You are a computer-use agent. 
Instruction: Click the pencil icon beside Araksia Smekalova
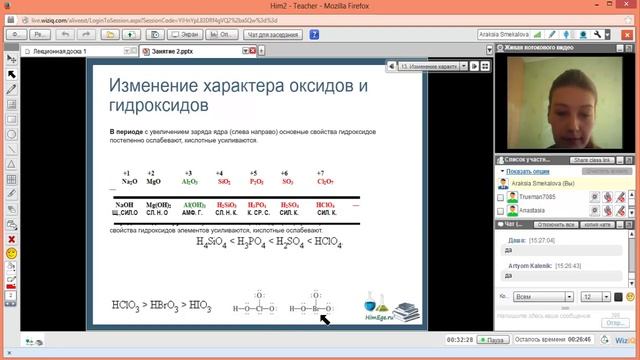pos(552,35)
